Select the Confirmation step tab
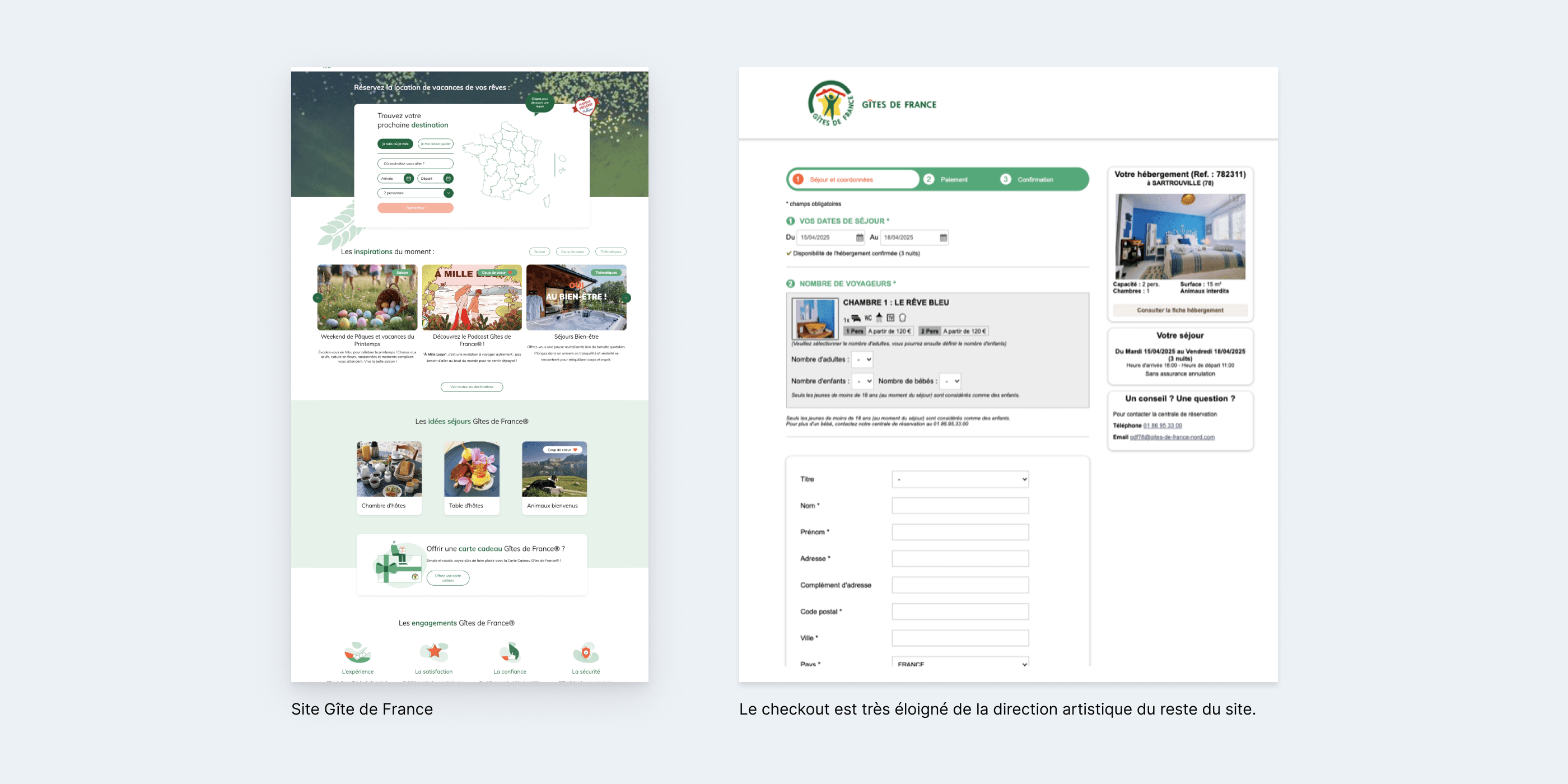Screen dimensions: 1568x784 click(1035, 180)
